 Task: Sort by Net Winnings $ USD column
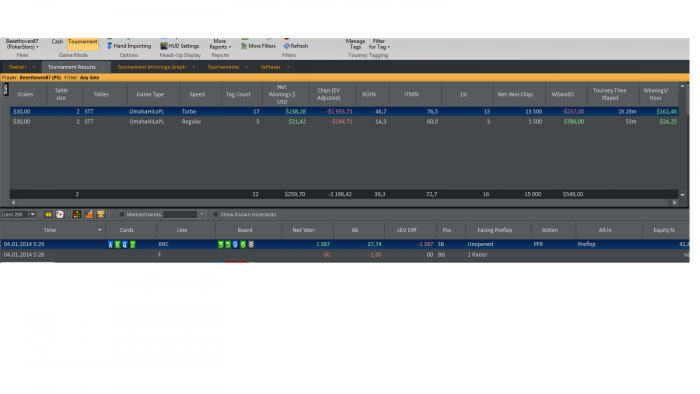(x=282, y=95)
